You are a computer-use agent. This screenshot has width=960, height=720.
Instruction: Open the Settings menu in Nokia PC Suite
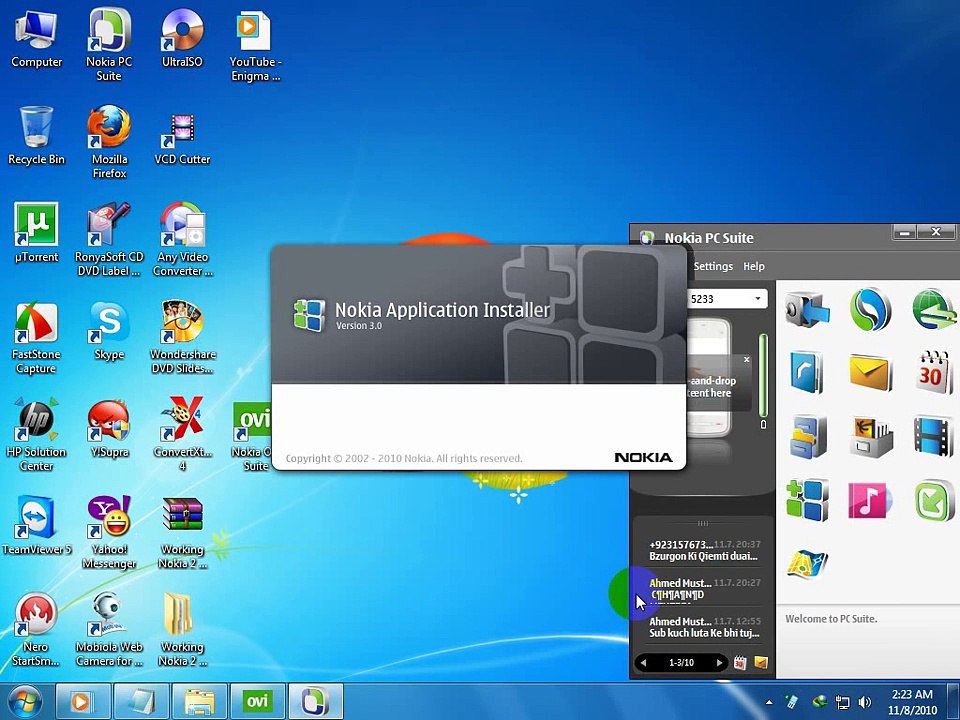tap(713, 266)
